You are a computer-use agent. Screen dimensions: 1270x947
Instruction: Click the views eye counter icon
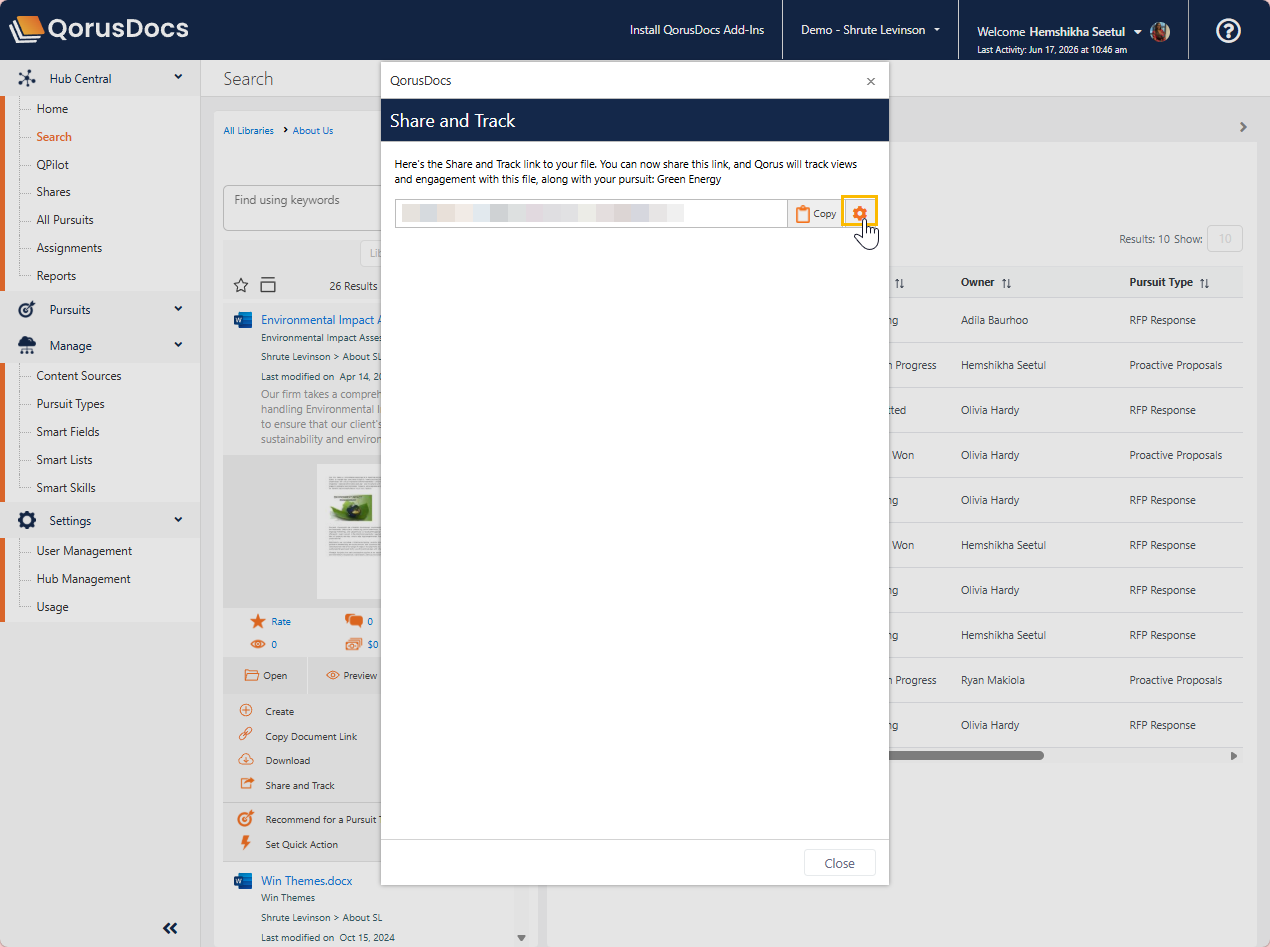(x=257, y=645)
